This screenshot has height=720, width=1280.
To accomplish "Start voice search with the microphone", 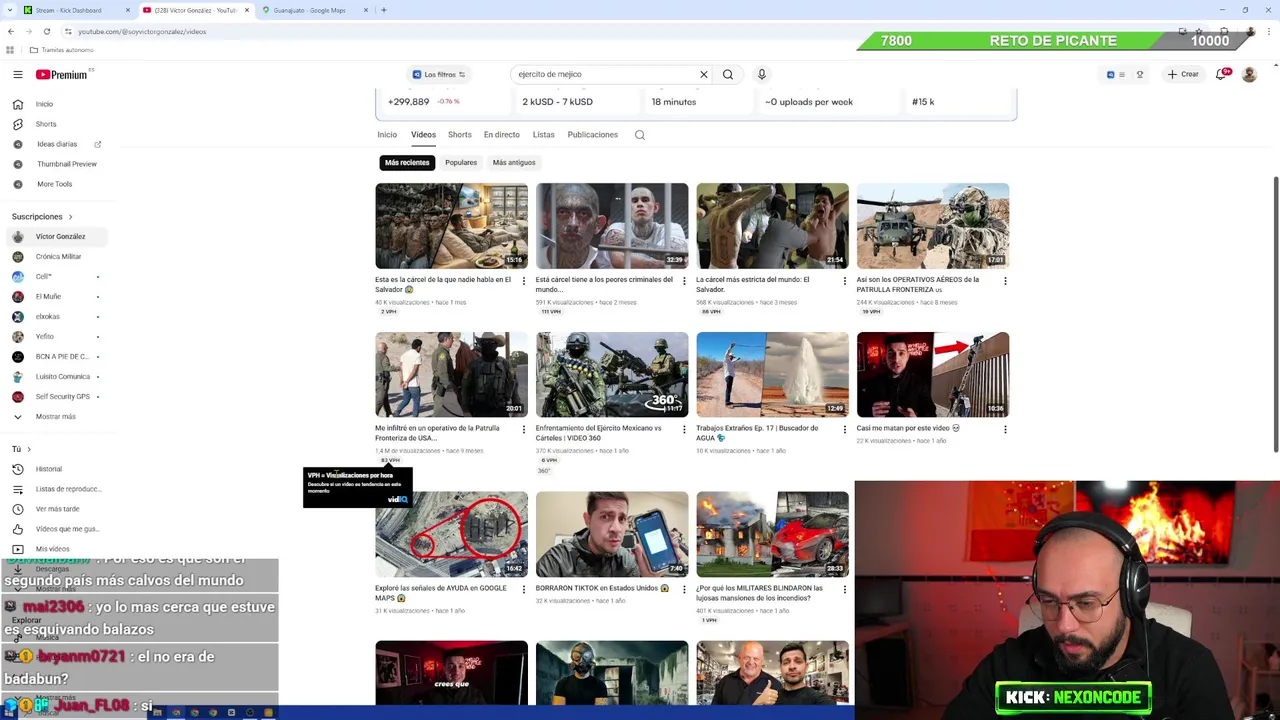I will (x=761, y=74).
